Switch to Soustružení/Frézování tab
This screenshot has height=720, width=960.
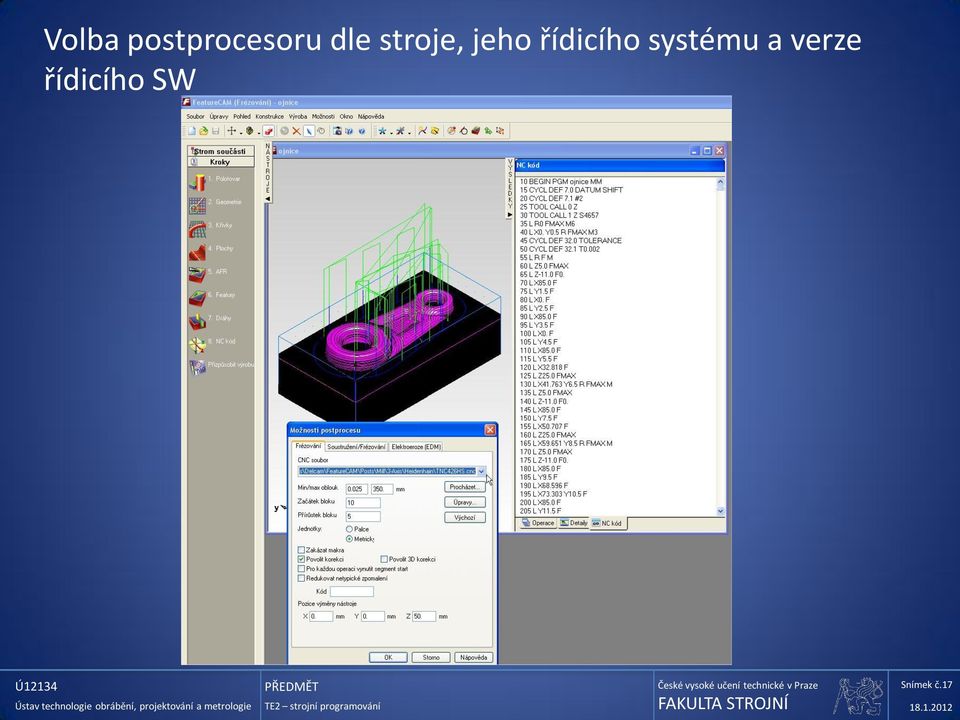point(356,447)
